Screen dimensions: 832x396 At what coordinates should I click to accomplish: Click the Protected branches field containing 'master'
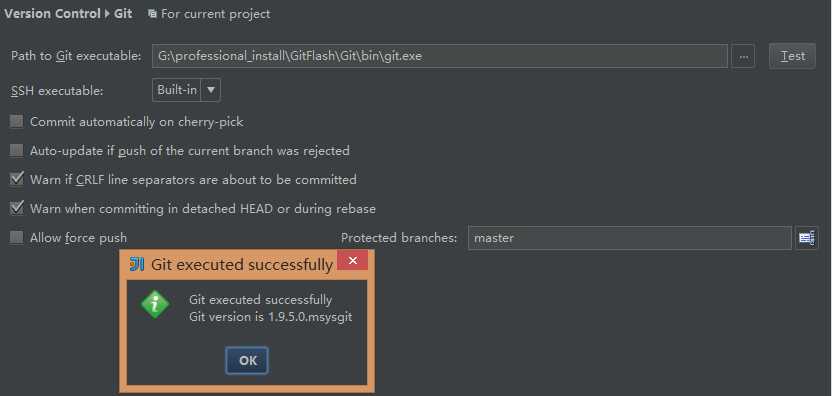[x=630, y=238]
